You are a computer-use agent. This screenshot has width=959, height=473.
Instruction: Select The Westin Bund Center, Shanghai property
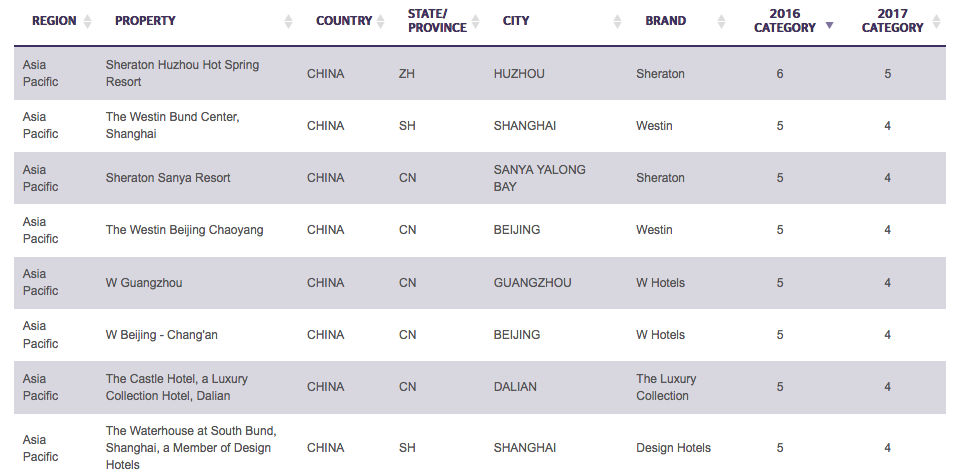click(172, 125)
